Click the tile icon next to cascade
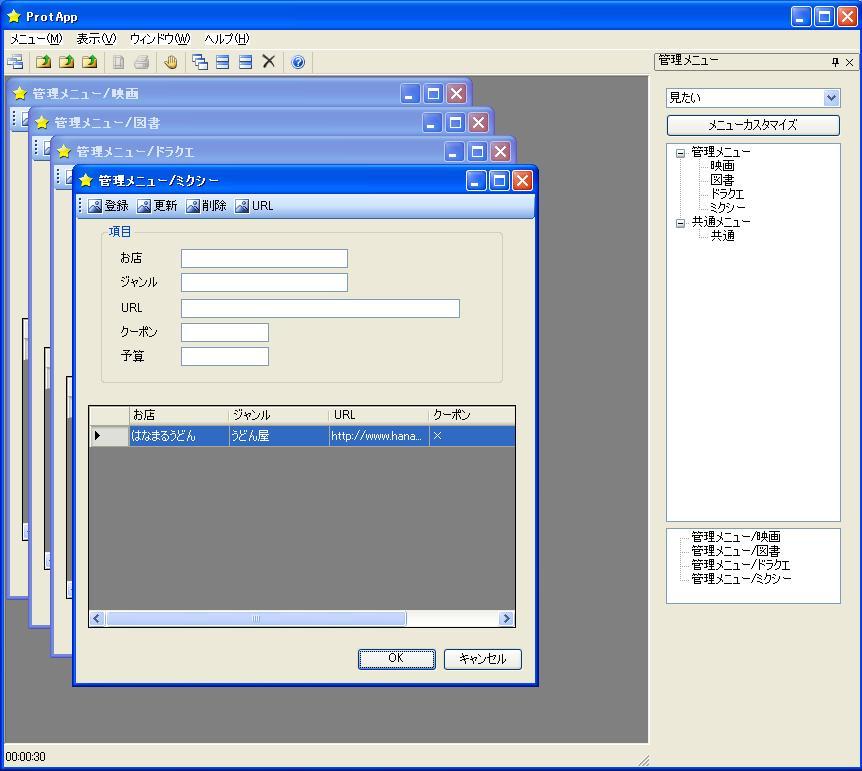 (223, 62)
